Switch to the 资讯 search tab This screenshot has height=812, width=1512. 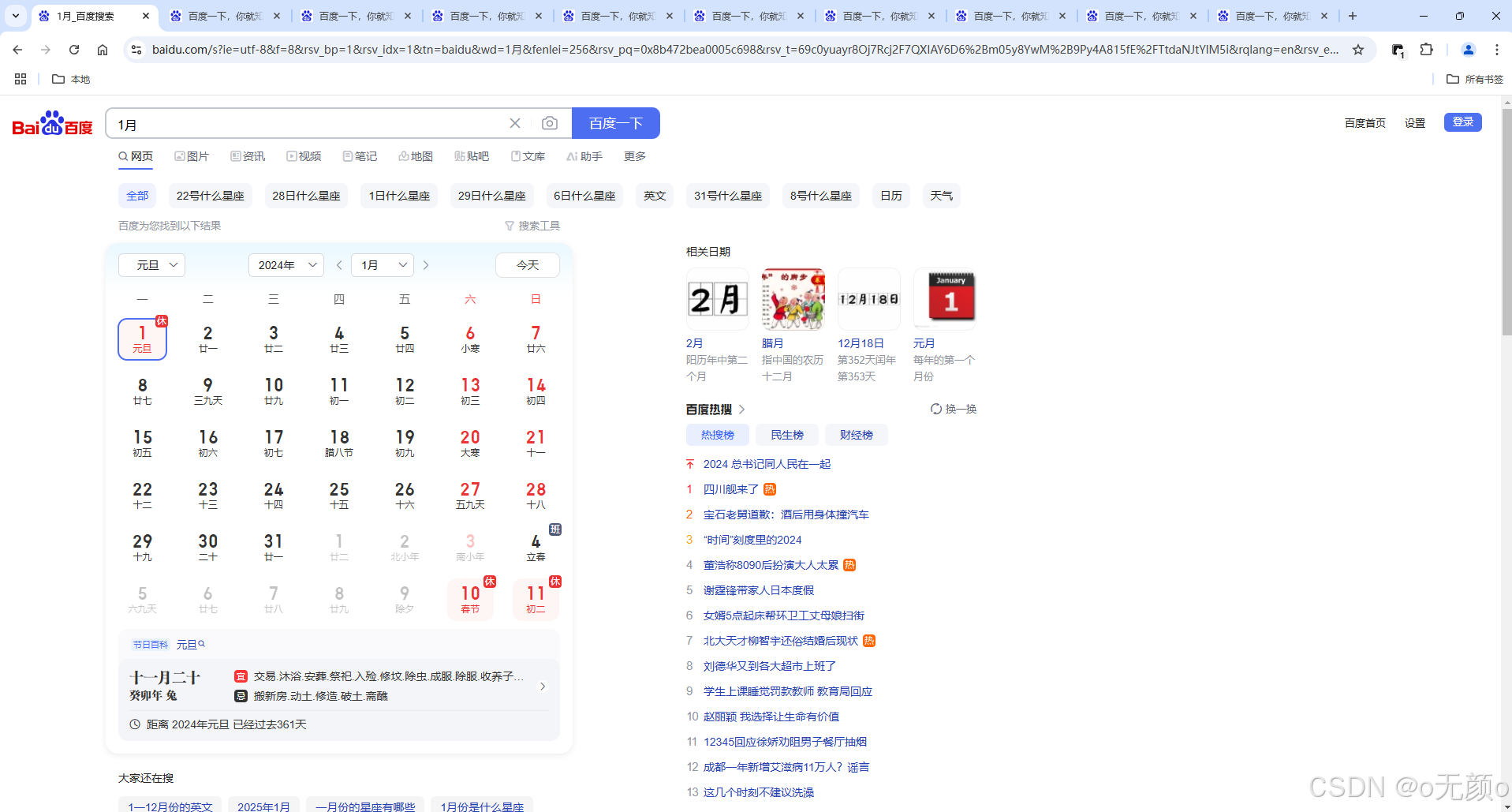[x=248, y=156]
